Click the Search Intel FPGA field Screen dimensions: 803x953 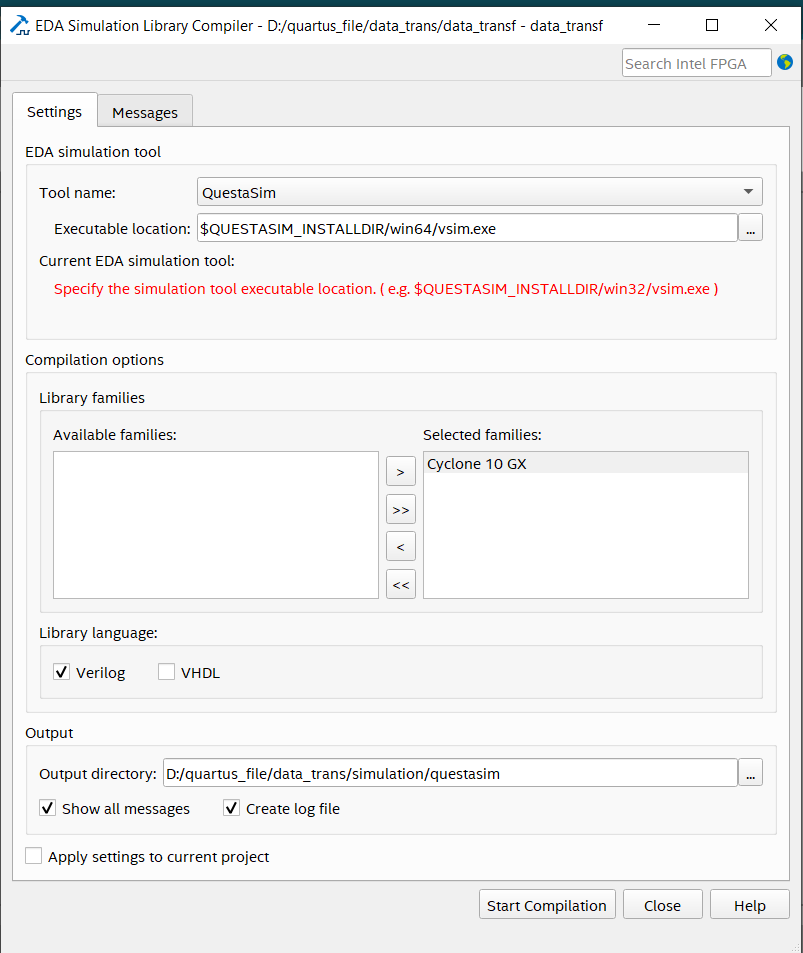697,63
